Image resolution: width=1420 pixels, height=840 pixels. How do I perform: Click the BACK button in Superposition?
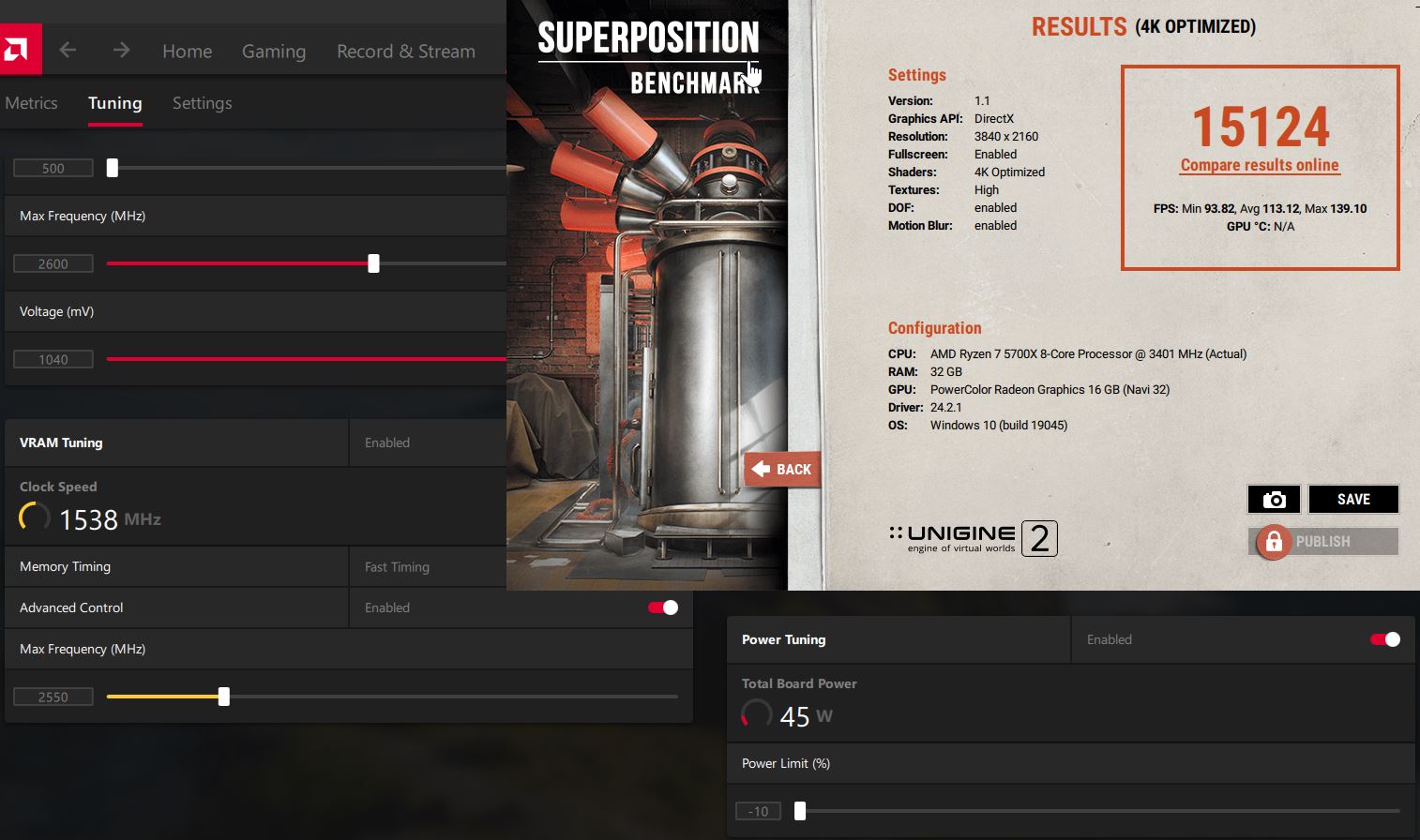click(782, 469)
